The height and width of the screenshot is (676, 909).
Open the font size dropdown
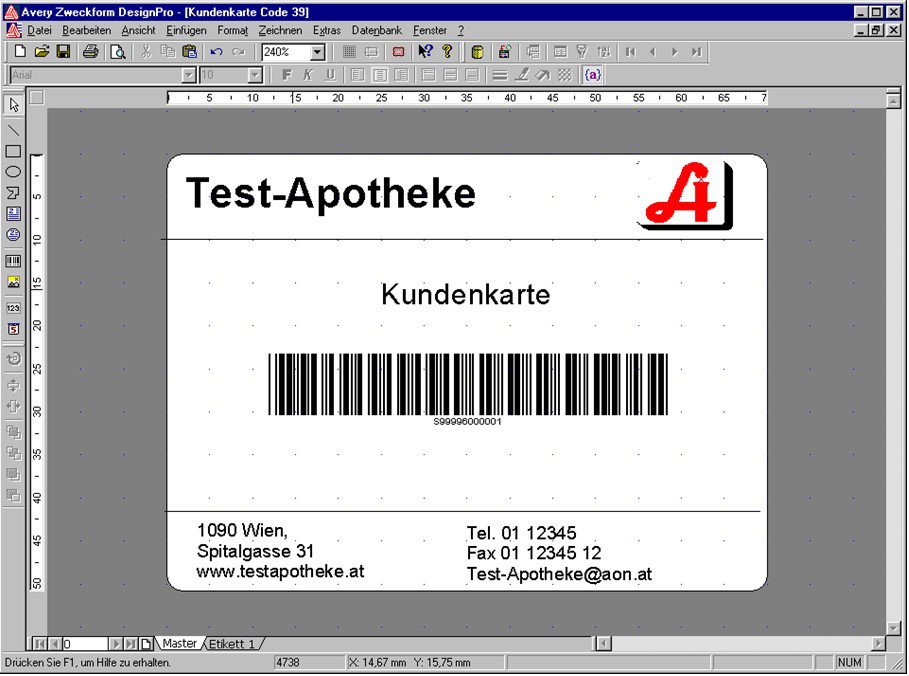click(255, 75)
